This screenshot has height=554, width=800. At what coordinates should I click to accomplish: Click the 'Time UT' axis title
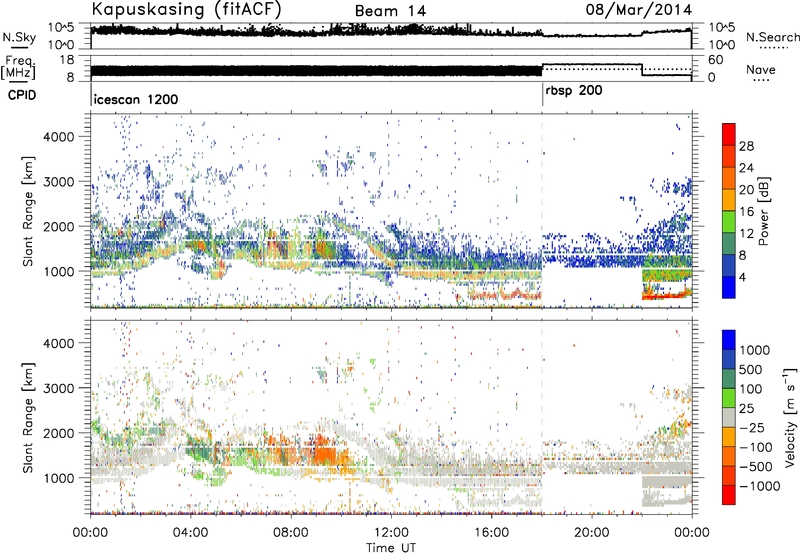[x=391, y=547]
